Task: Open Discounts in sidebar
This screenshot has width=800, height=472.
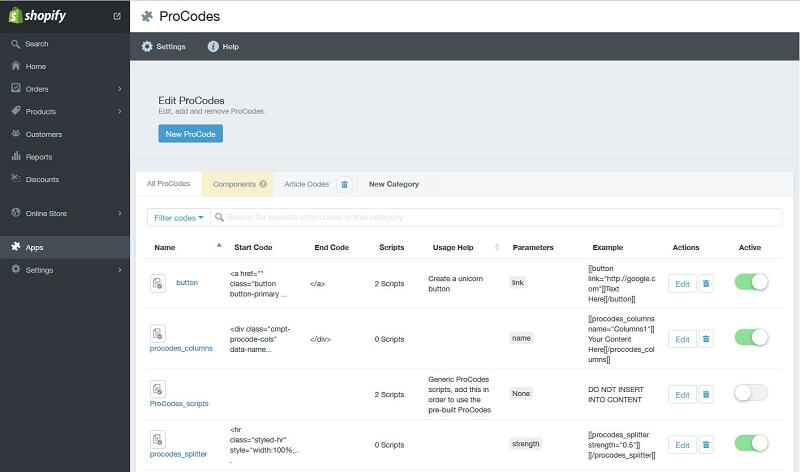Action: click(42, 179)
